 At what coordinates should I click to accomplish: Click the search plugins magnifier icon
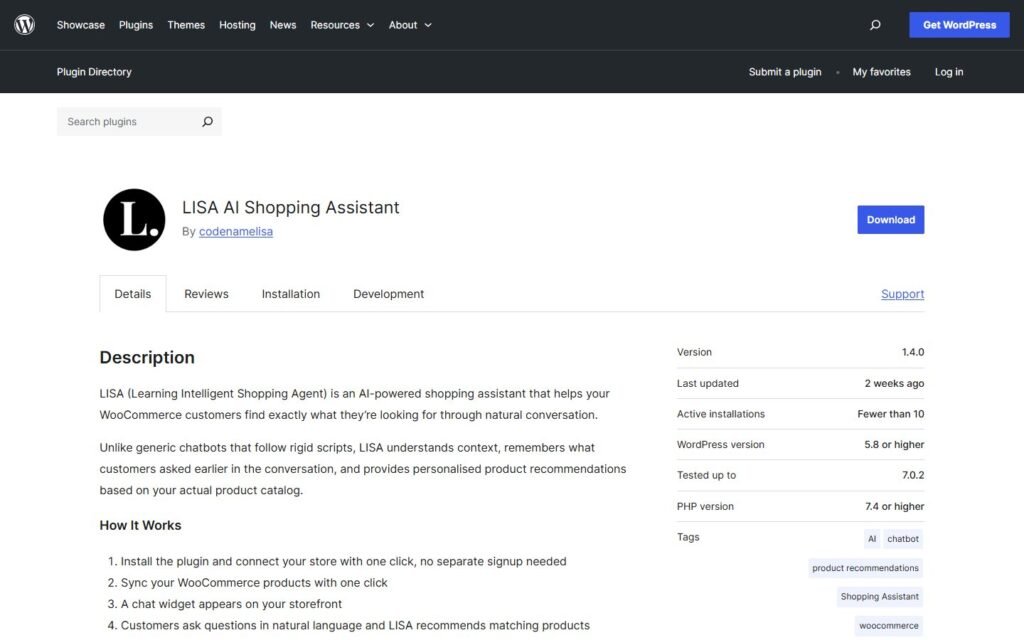pyautogui.click(x=207, y=121)
